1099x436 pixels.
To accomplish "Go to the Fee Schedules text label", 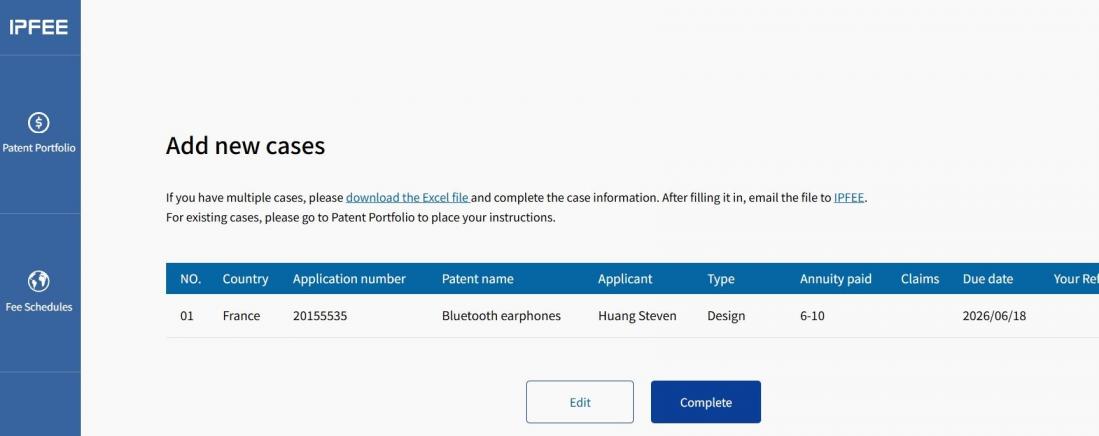I will (40, 307).
